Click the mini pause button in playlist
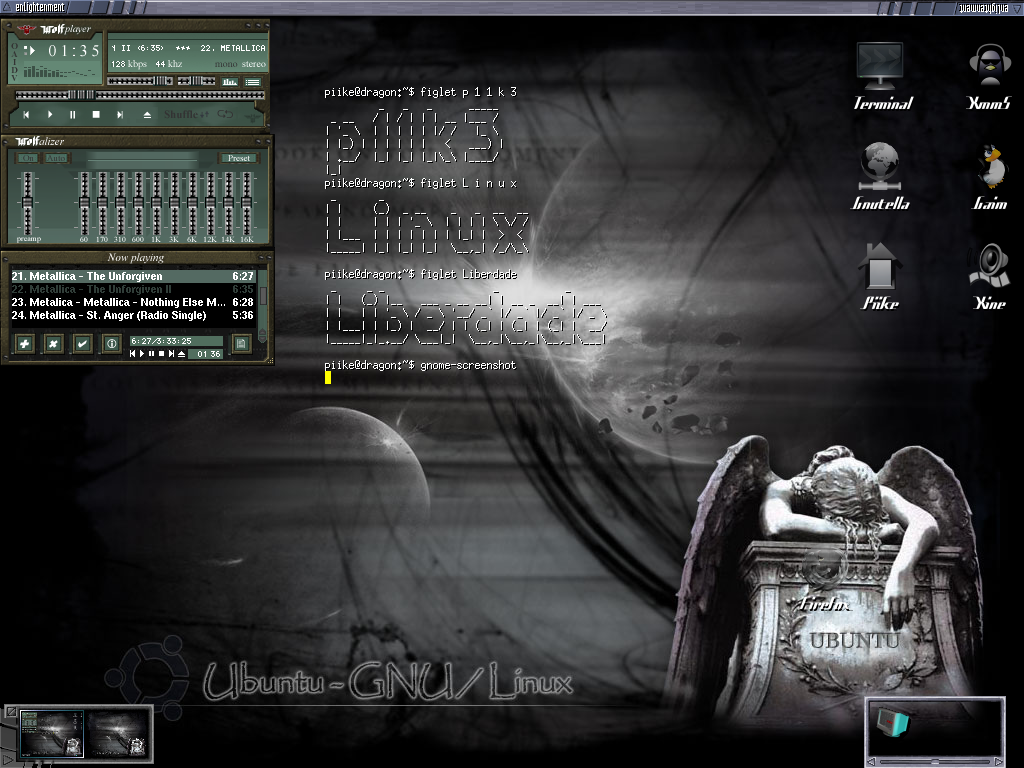 coord(152,354)
